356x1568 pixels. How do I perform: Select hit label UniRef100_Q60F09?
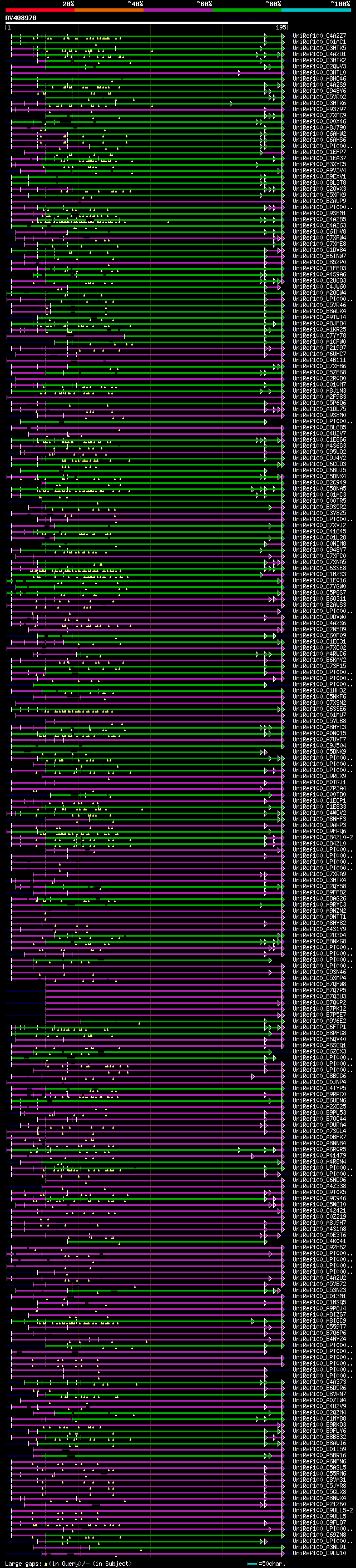[x=319, y=635]
